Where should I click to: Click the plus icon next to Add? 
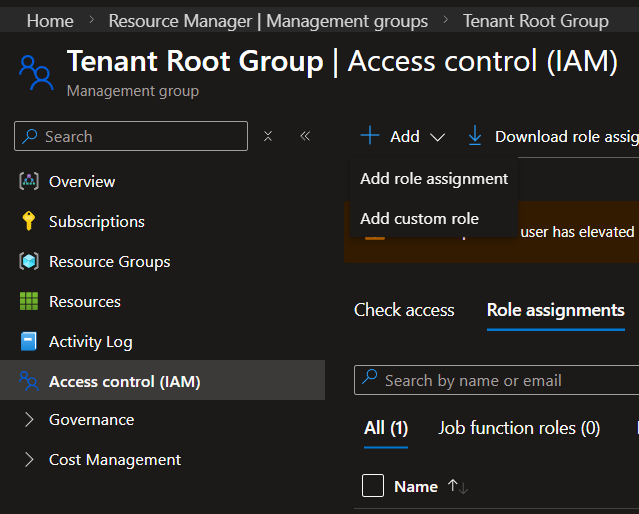point(370,136)
